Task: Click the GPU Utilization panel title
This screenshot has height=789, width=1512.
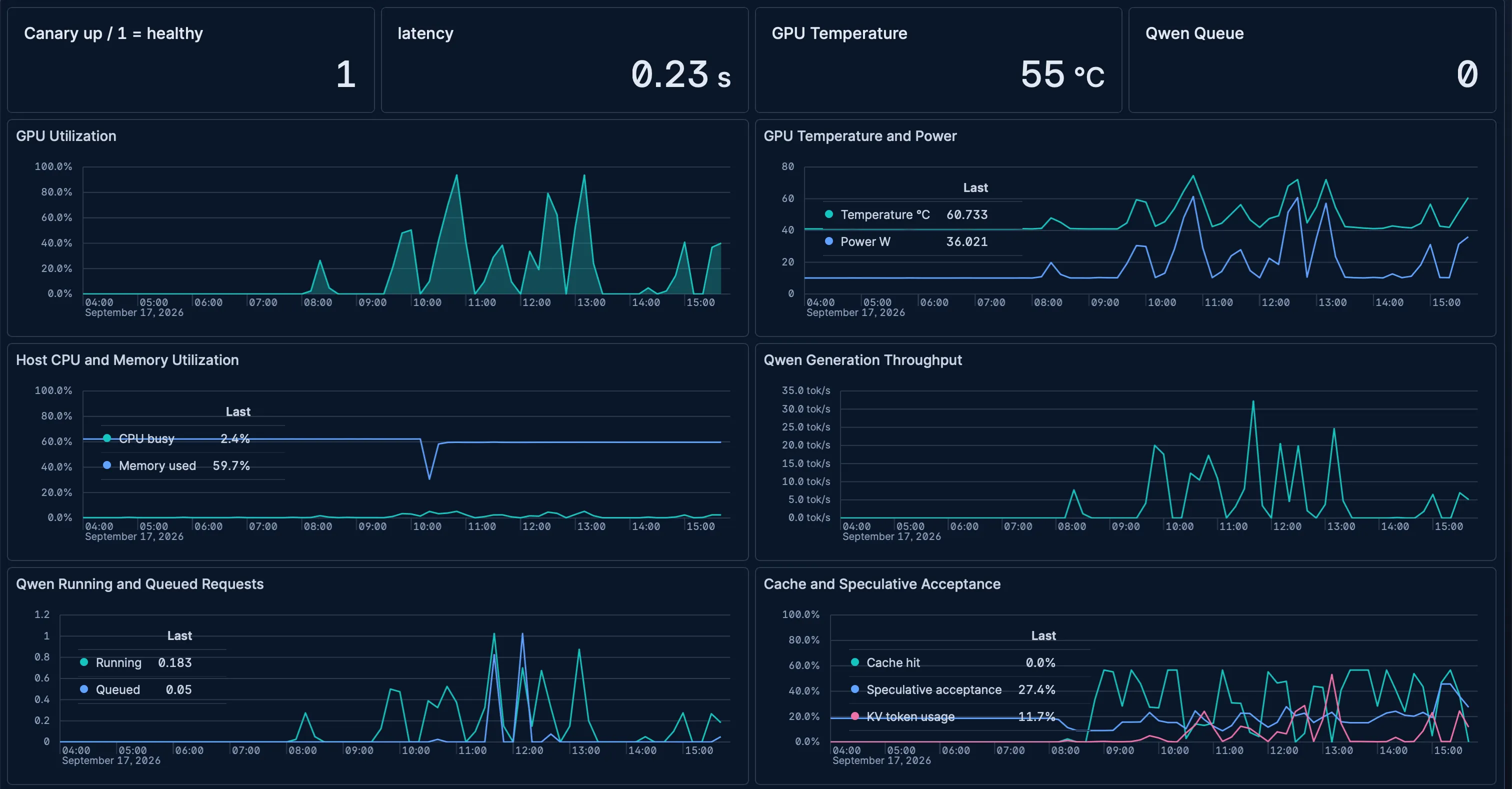Action: tap(66, 136)
